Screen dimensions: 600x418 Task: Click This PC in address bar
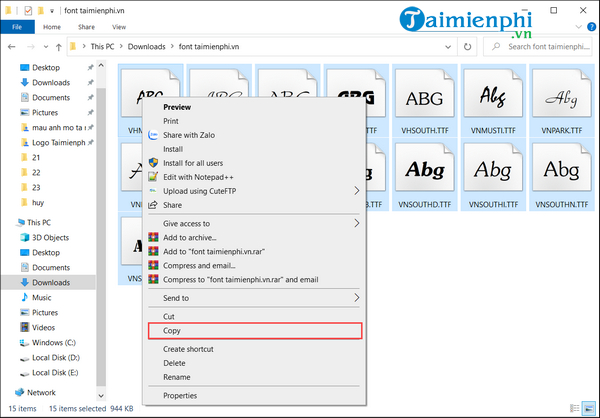click(102, 47)
